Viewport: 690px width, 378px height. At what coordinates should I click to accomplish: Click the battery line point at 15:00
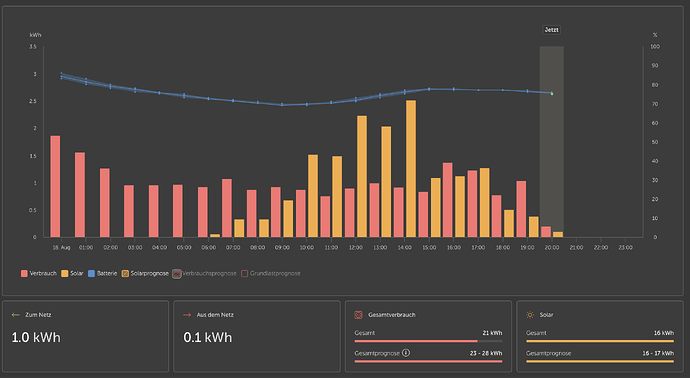click(x=429, y=89)
